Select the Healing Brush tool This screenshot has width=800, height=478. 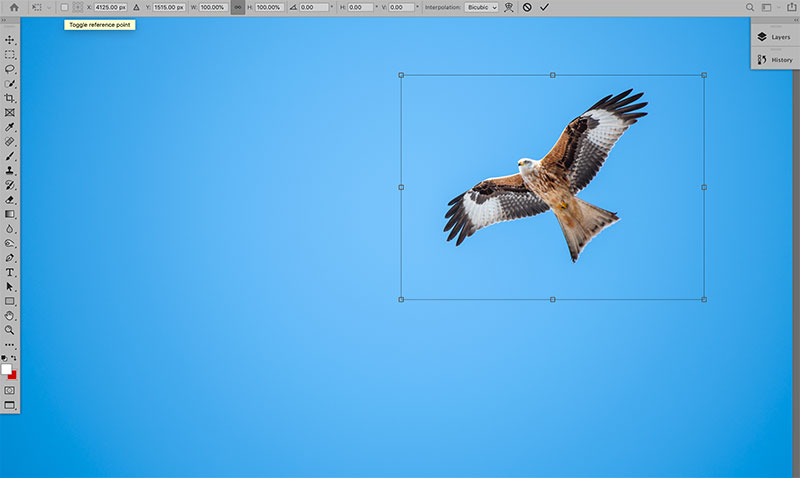pos(10,142)
